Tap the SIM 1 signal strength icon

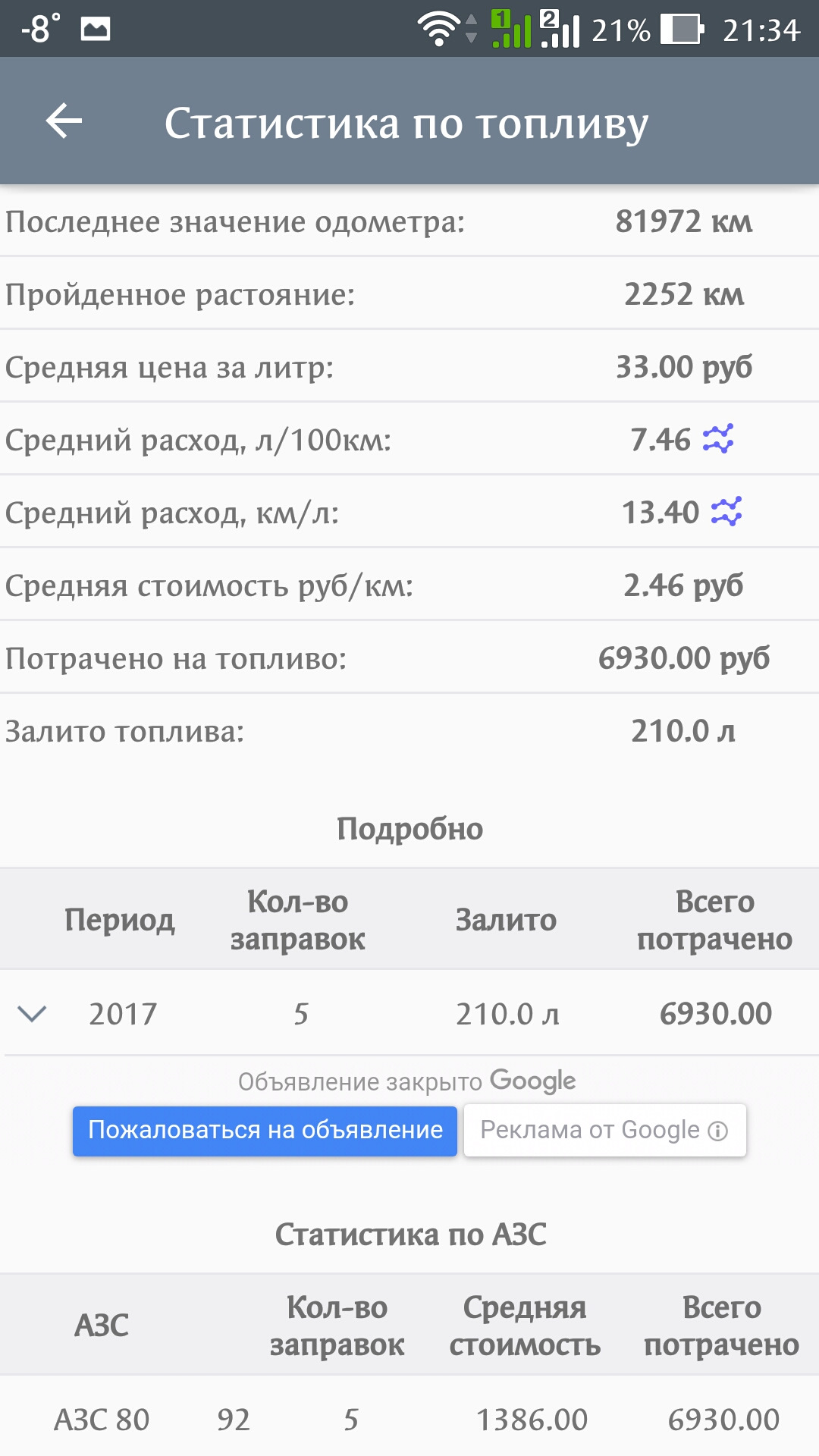point(510,30)
